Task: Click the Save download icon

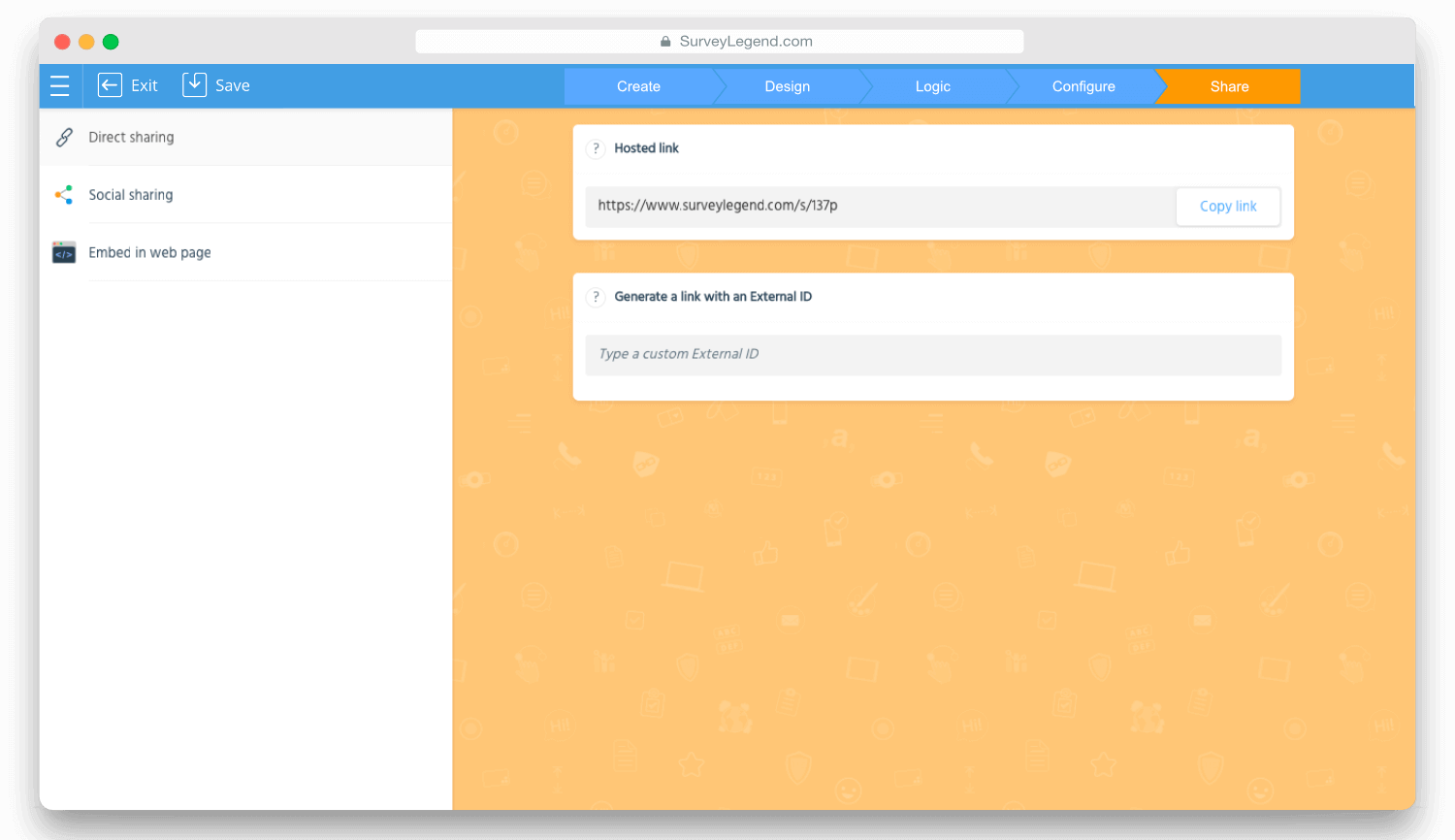Action: [194, 84]
